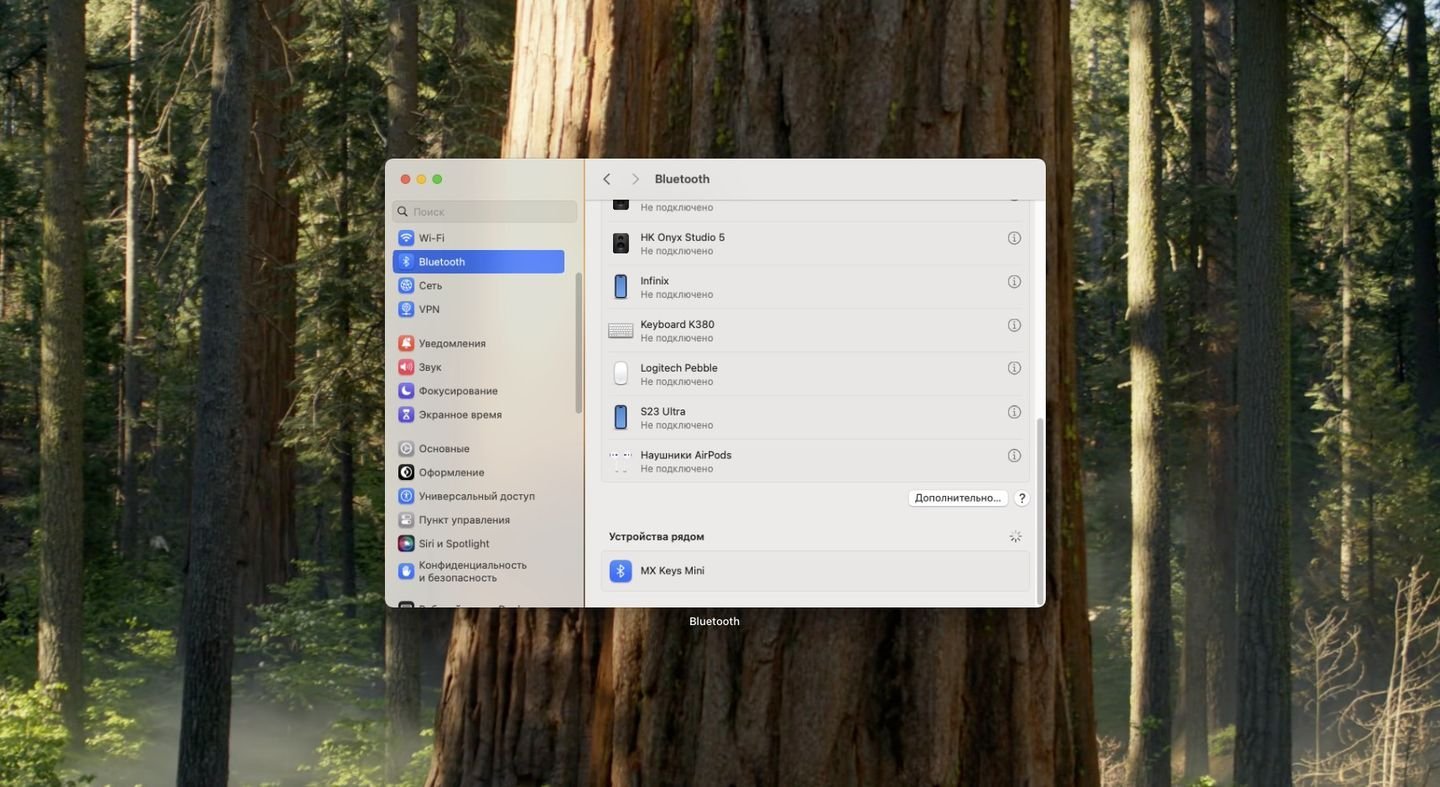Show info for Infinix device

[x=1014, y=282]
